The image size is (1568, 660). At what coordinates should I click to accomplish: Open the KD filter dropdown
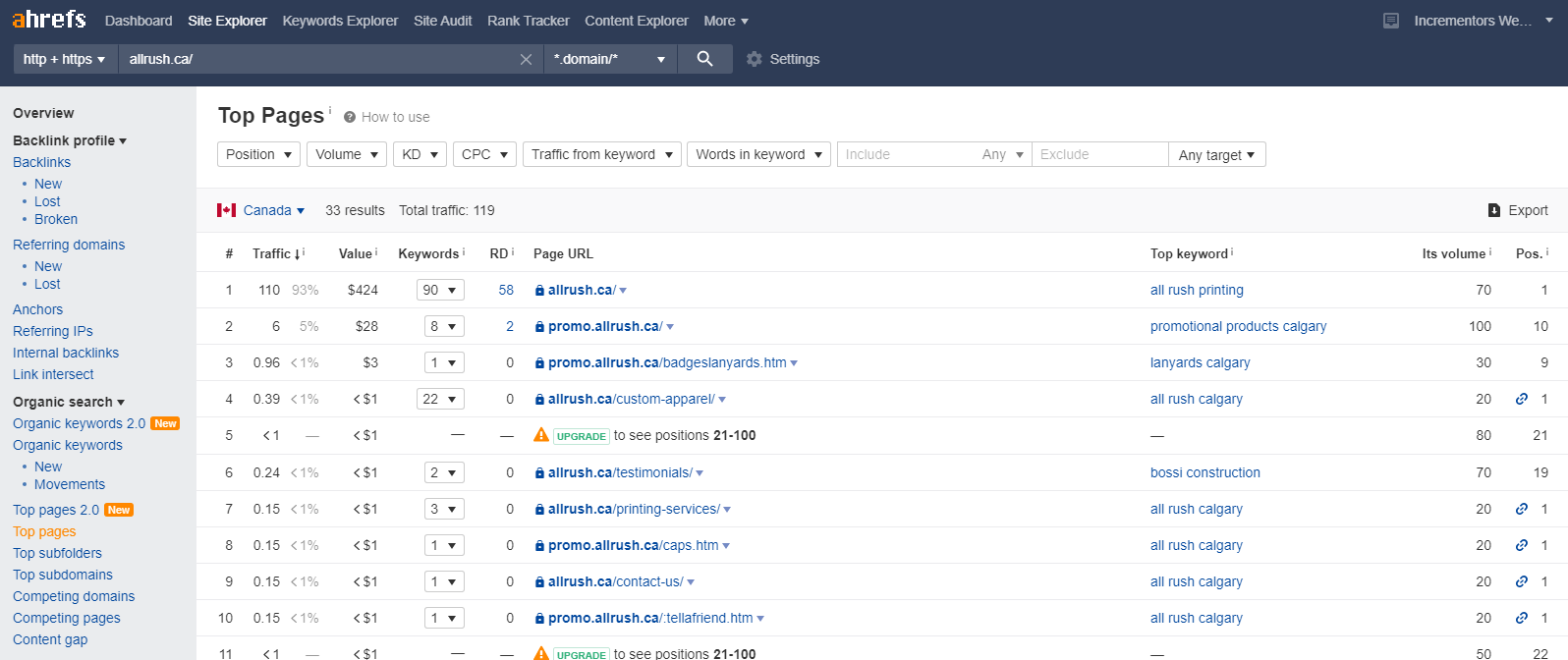pos(420,154)
